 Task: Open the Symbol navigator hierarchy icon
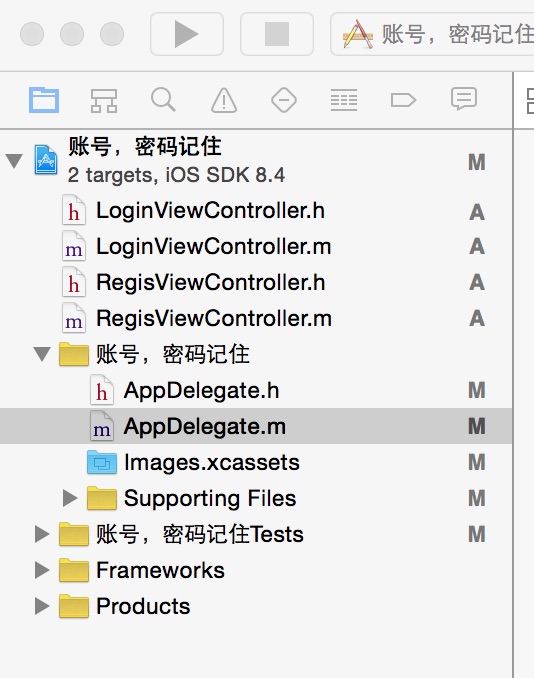pos(104,100)
